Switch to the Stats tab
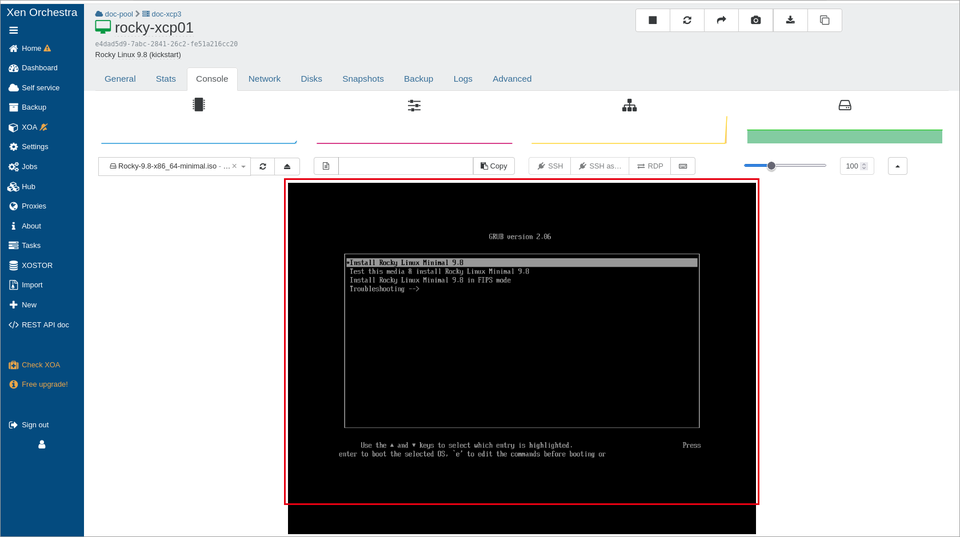Image resolution: width=960 pixels, height=537 pixels. (x=165, y=79)
